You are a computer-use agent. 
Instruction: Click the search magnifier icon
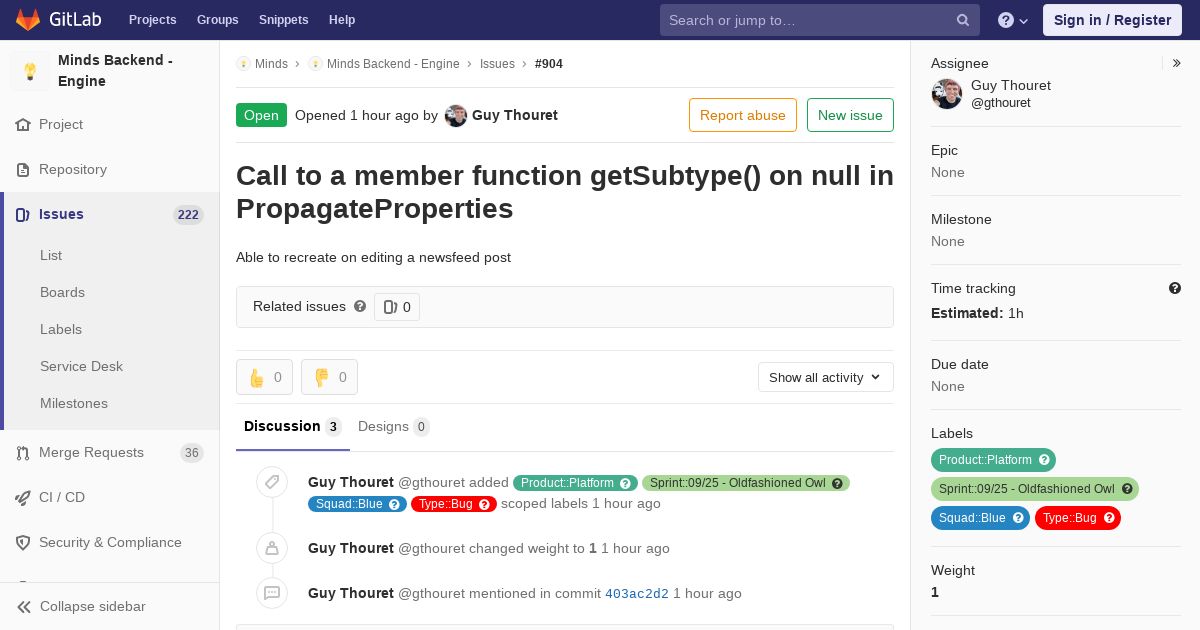point(963,20)
